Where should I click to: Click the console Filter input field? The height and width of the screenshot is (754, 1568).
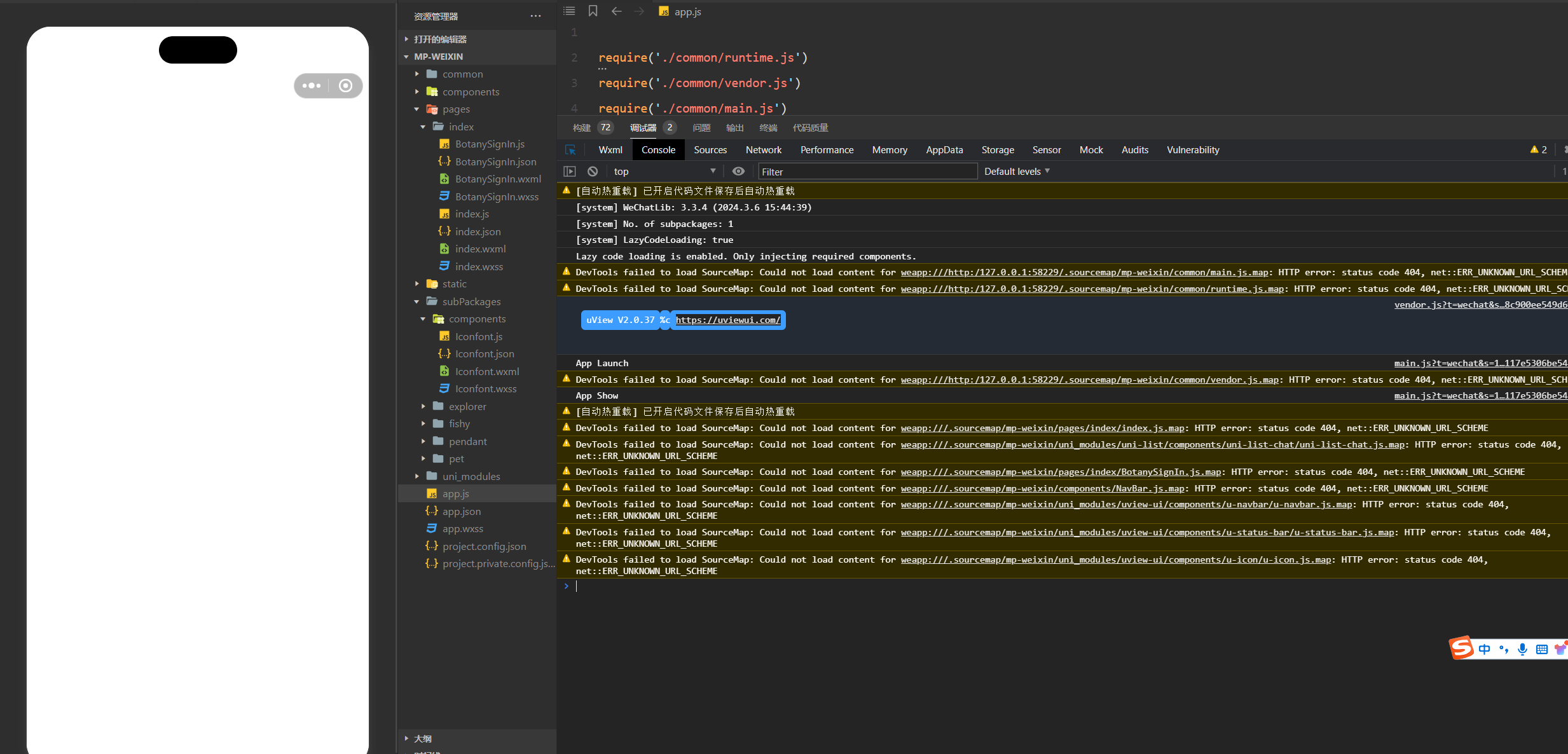click(x=867, y=172)
